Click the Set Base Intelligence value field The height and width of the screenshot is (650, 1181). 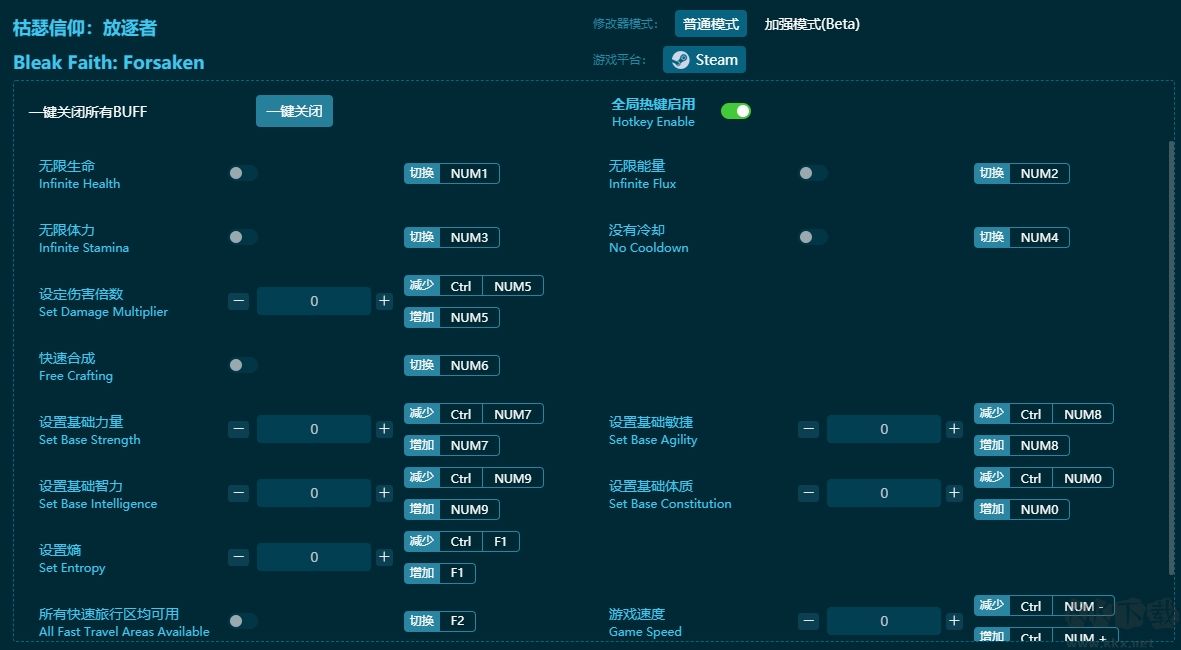coord(314,493)
